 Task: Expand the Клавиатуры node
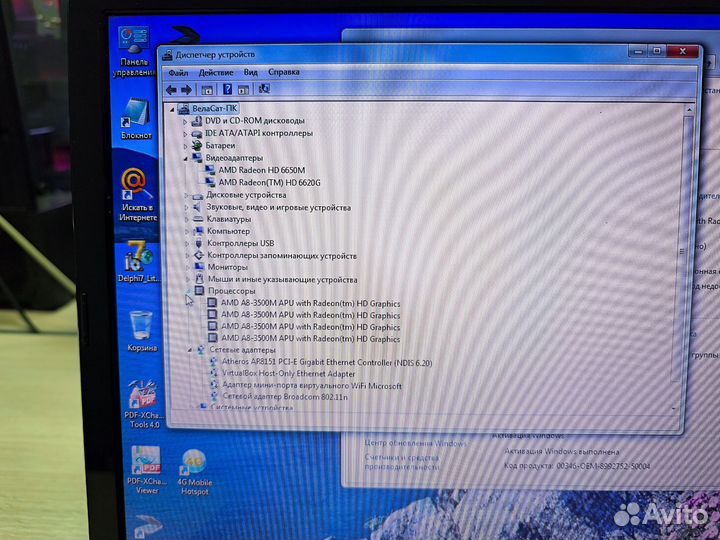click(186, 220)
